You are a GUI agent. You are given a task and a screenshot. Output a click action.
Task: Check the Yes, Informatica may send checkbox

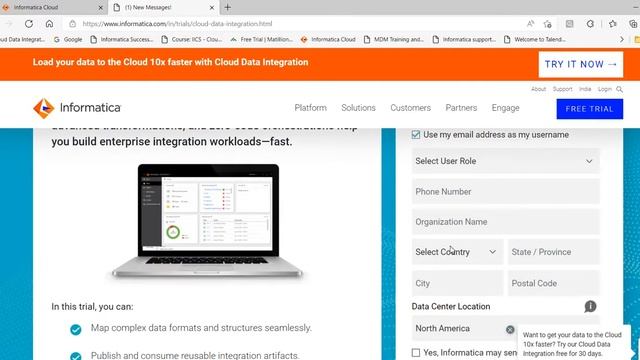point(416,353)
